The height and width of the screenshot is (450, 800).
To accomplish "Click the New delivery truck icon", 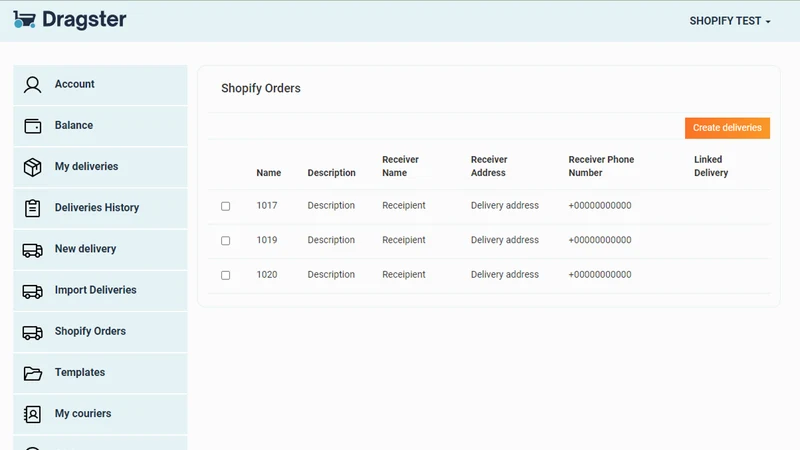I will pyautogui.click(x=33, y=249).
